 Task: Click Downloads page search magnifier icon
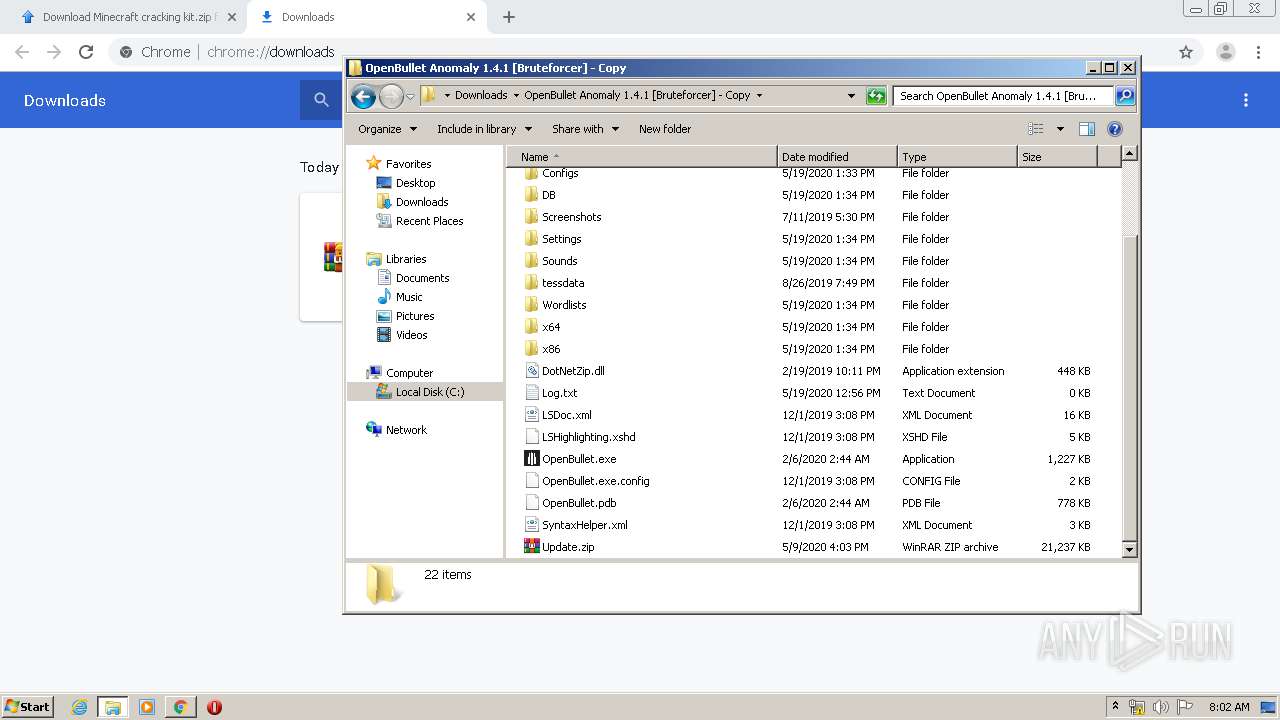coord(321,100)
